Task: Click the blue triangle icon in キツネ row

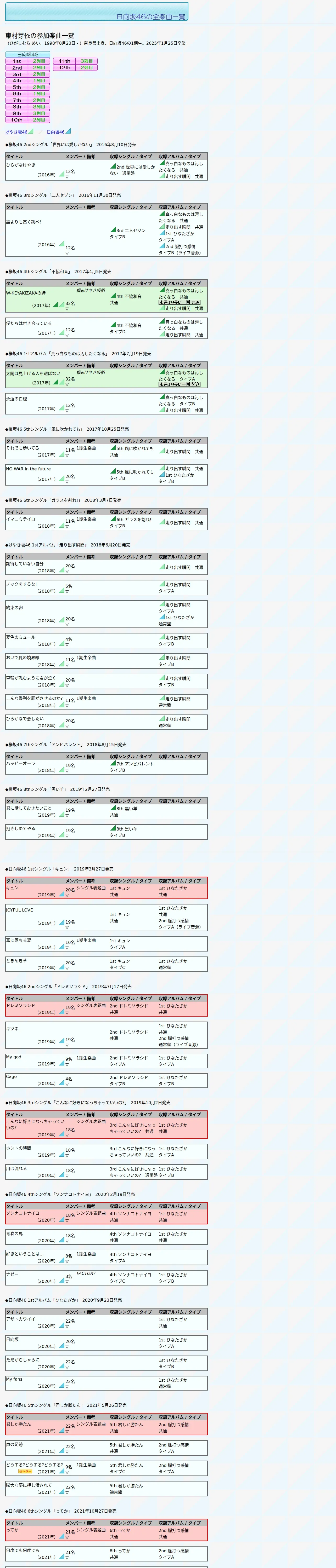Action: 61,1041
